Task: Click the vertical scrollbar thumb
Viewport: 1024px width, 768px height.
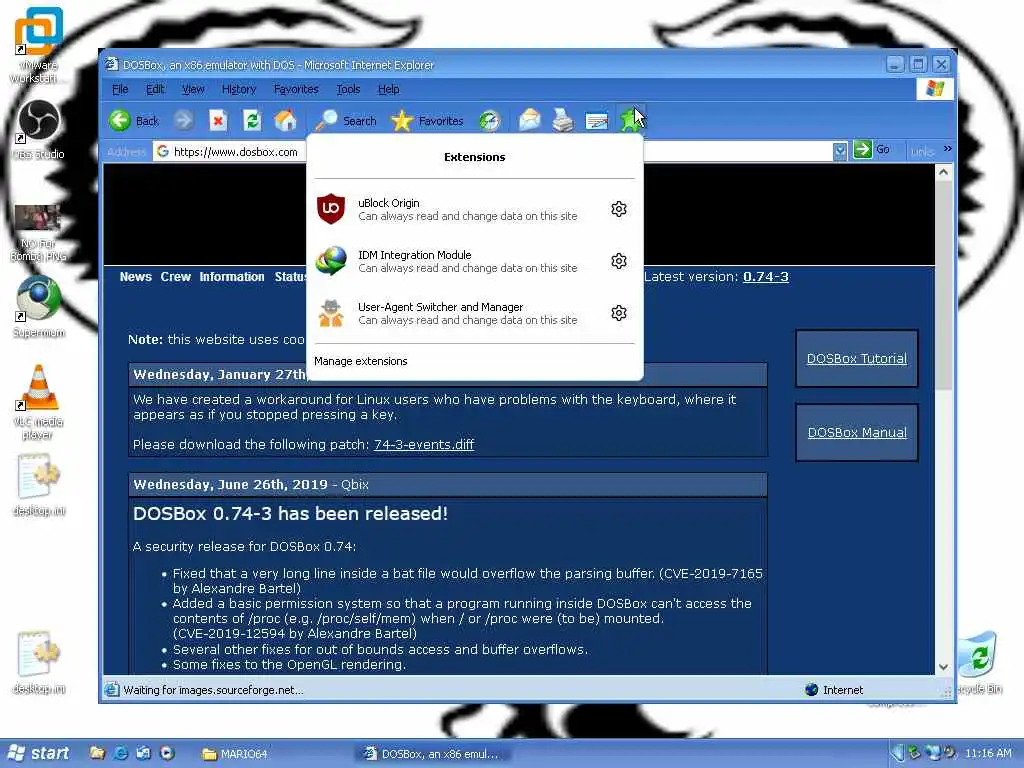Action: coord(943,286)
